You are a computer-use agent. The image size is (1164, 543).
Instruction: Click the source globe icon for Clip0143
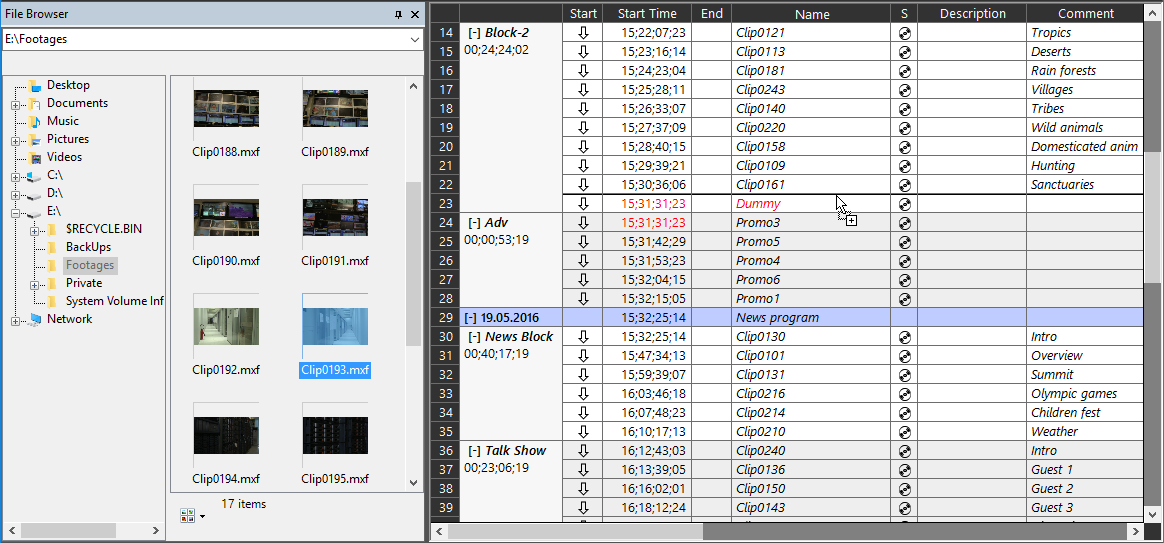tap(904, 508)
